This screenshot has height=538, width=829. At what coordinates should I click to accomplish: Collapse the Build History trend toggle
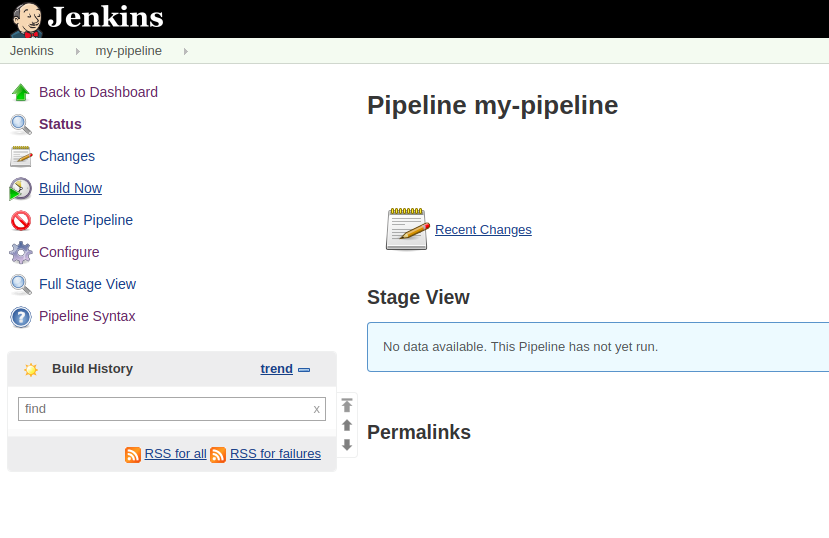(304, 370)
